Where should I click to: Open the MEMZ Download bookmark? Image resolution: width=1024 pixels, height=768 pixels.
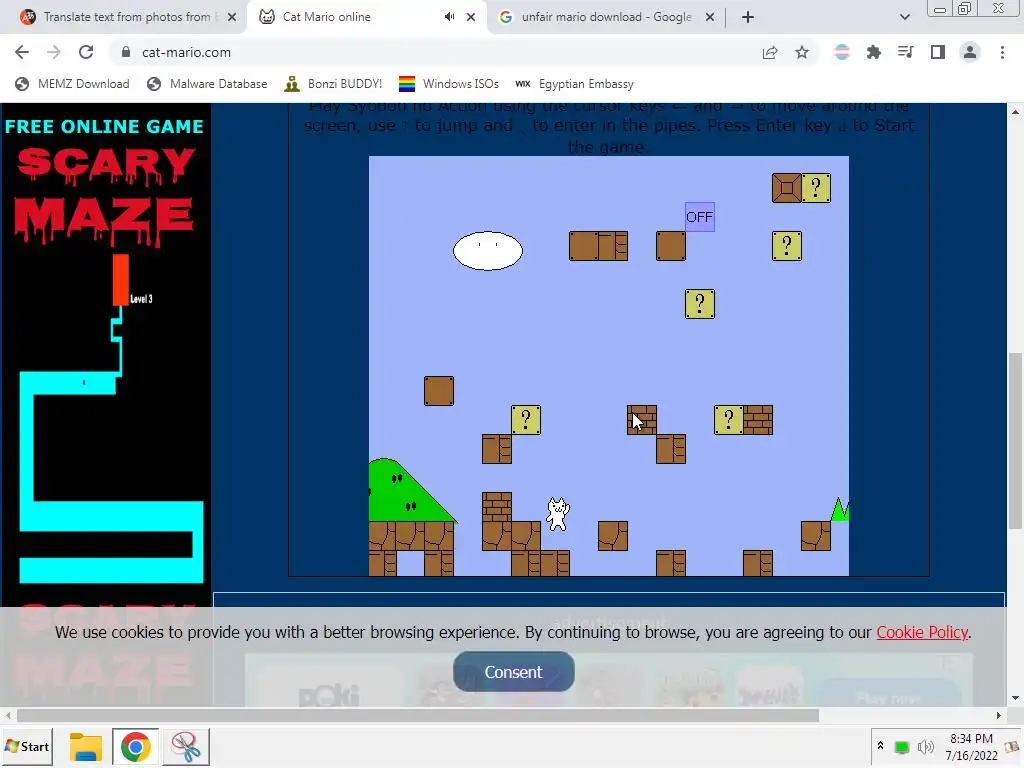tap(72, 84)
